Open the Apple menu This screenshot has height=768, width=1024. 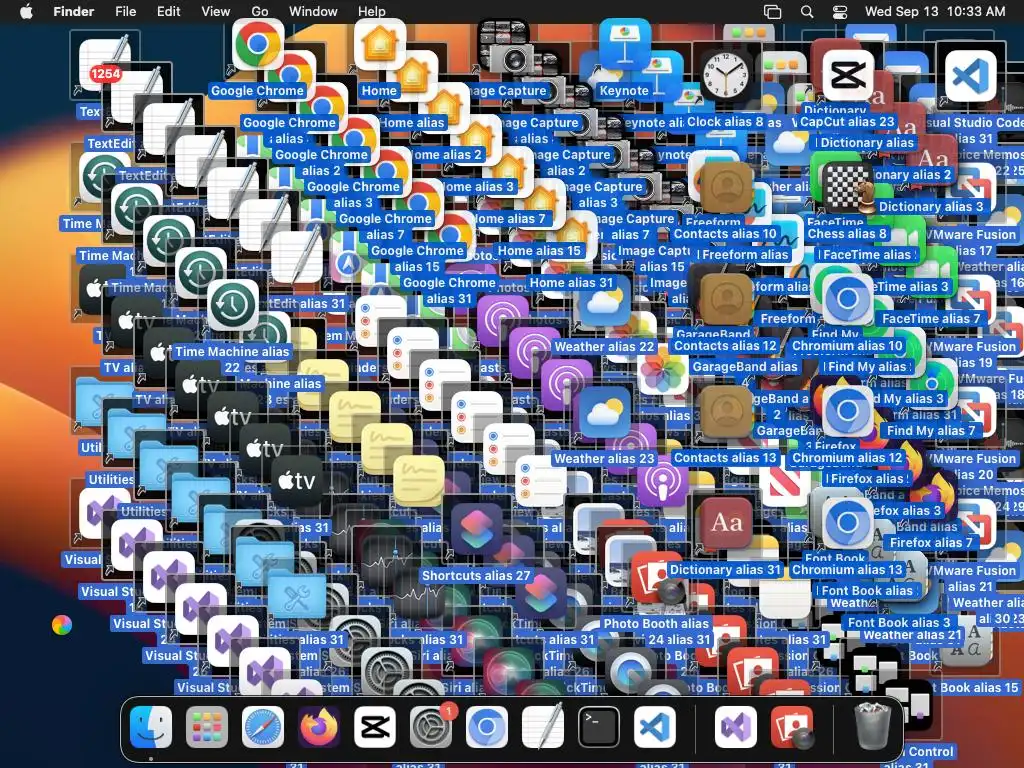pos(26,11)
